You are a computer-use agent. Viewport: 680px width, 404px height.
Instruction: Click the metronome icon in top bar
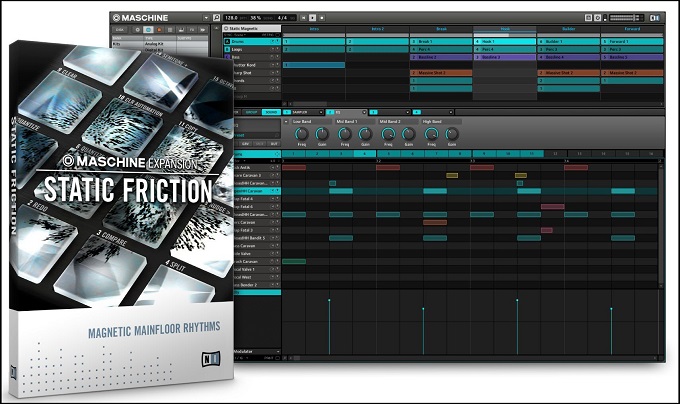(x=597, y=18)
